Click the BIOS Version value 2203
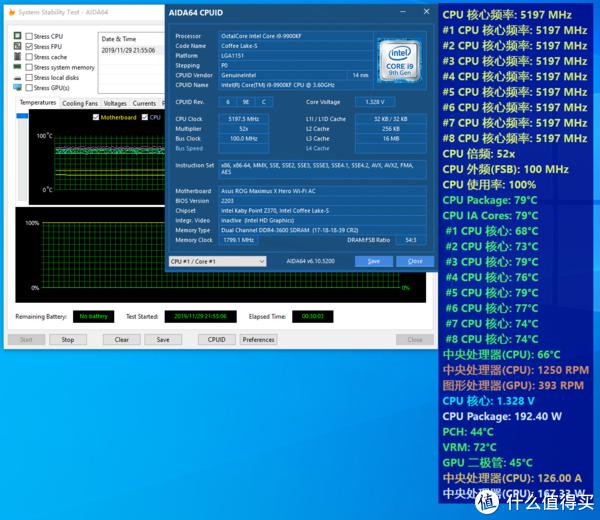The image size is (600, 520). tap(322, 201)
